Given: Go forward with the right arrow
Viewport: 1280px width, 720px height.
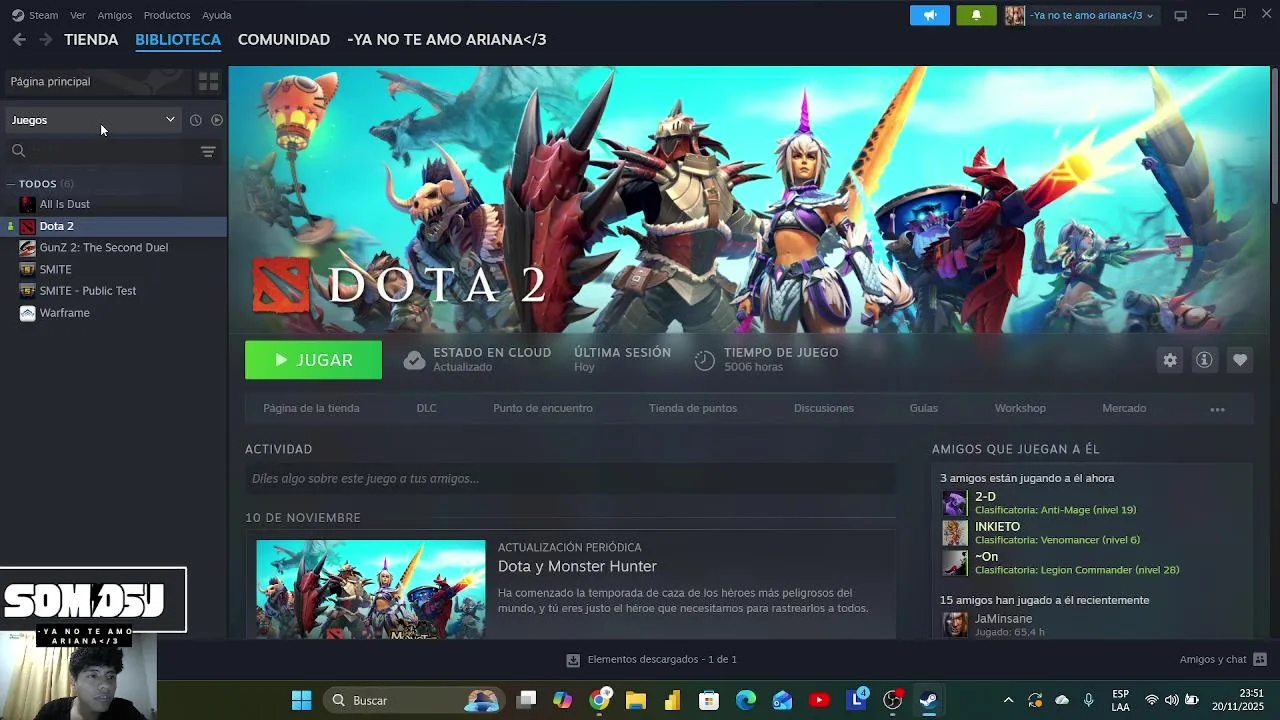Looking at the screenshot, I should click(x=45, y=39).
